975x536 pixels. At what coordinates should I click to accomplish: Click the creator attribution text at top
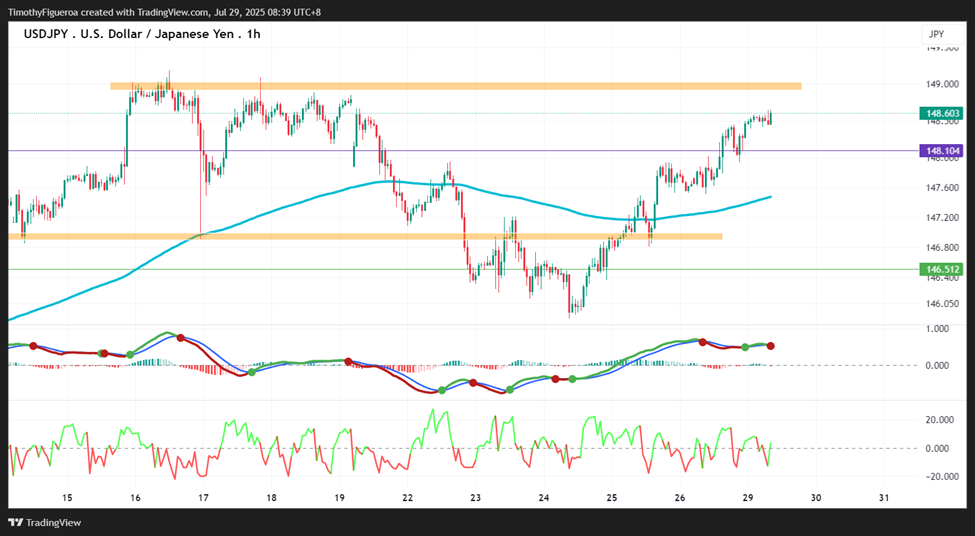164,12
